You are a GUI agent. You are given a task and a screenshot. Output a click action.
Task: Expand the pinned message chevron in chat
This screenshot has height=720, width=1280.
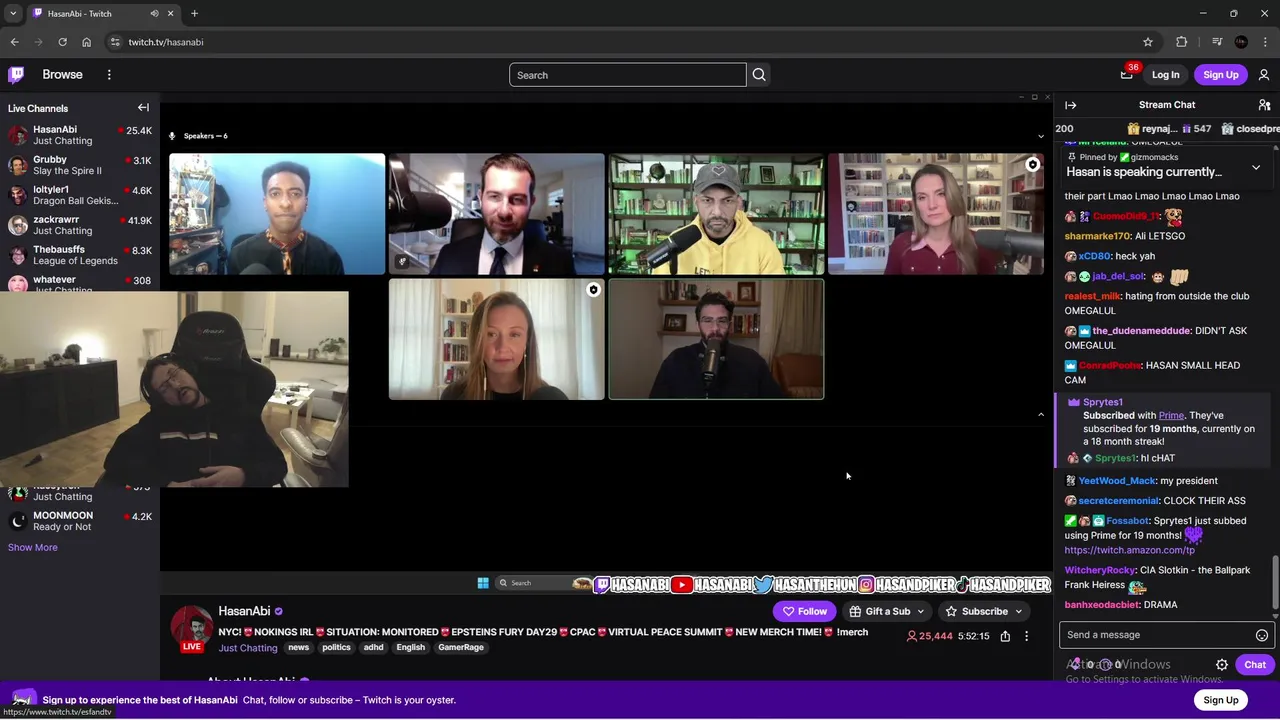pyautogui.click(x=1256, y=168)
